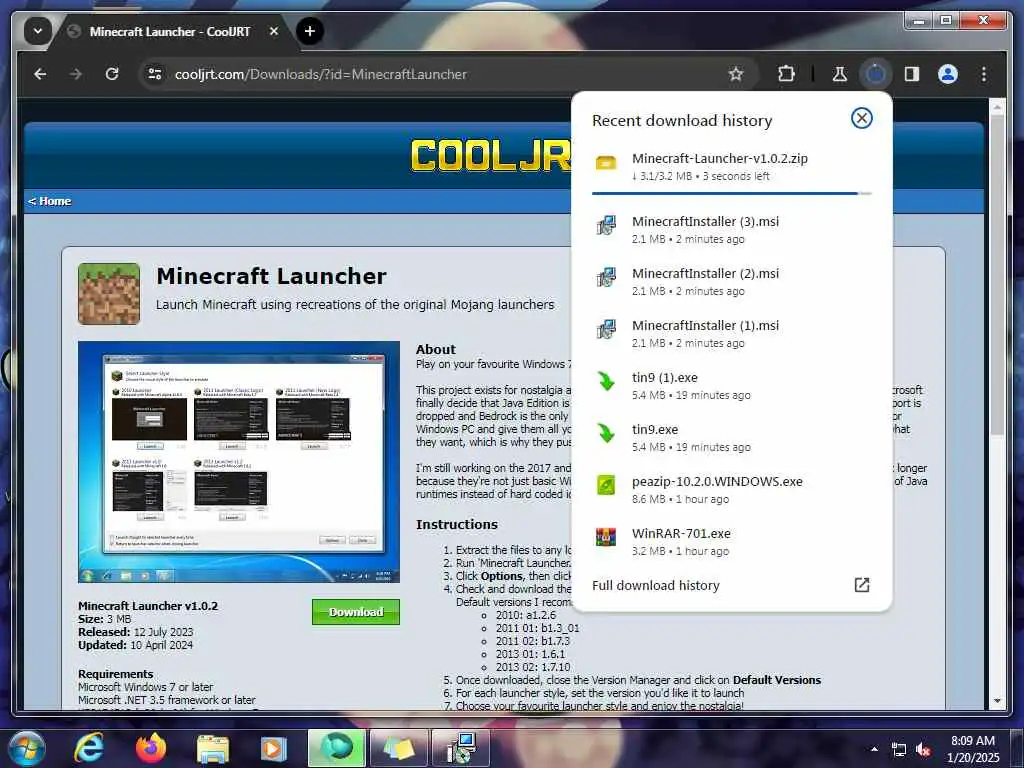The height and width of the screenshot is (768, 1024).
Task: Click the WinRAR books icon
Action: click(606, 537)
